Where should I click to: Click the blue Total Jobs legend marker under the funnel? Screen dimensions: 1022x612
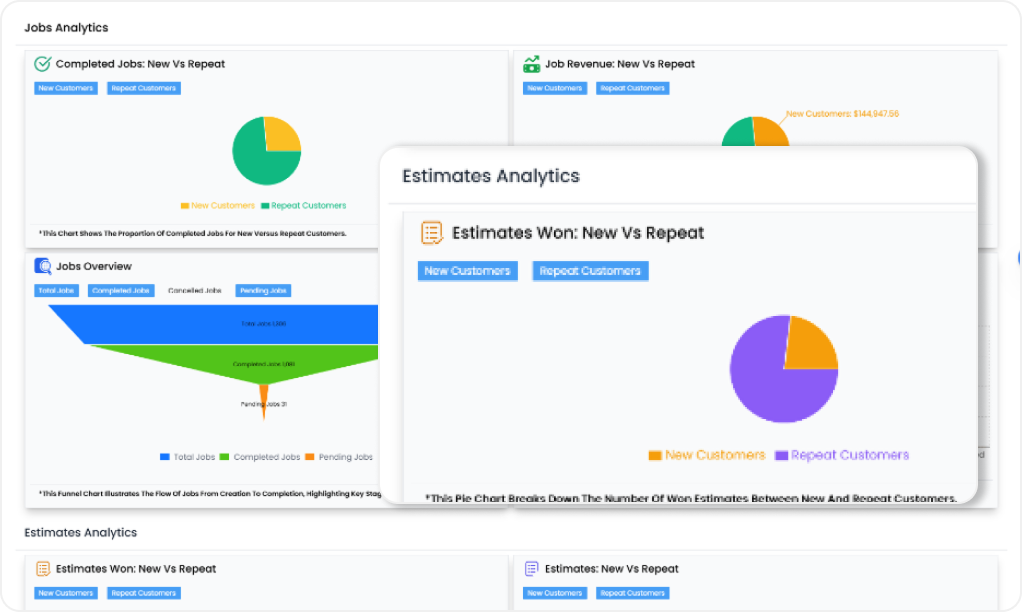pos(163,456)
